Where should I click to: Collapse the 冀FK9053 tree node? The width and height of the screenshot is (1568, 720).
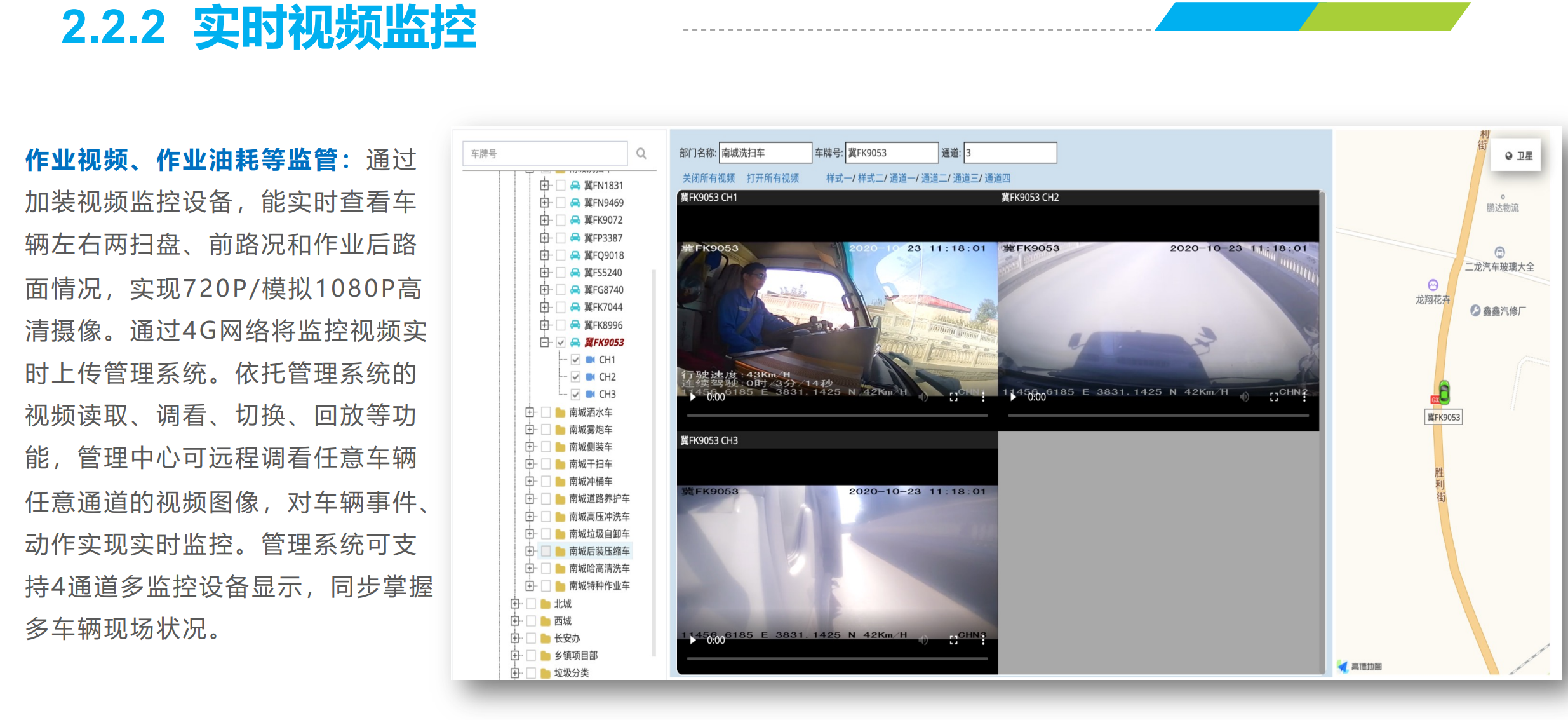click(544, 343)
